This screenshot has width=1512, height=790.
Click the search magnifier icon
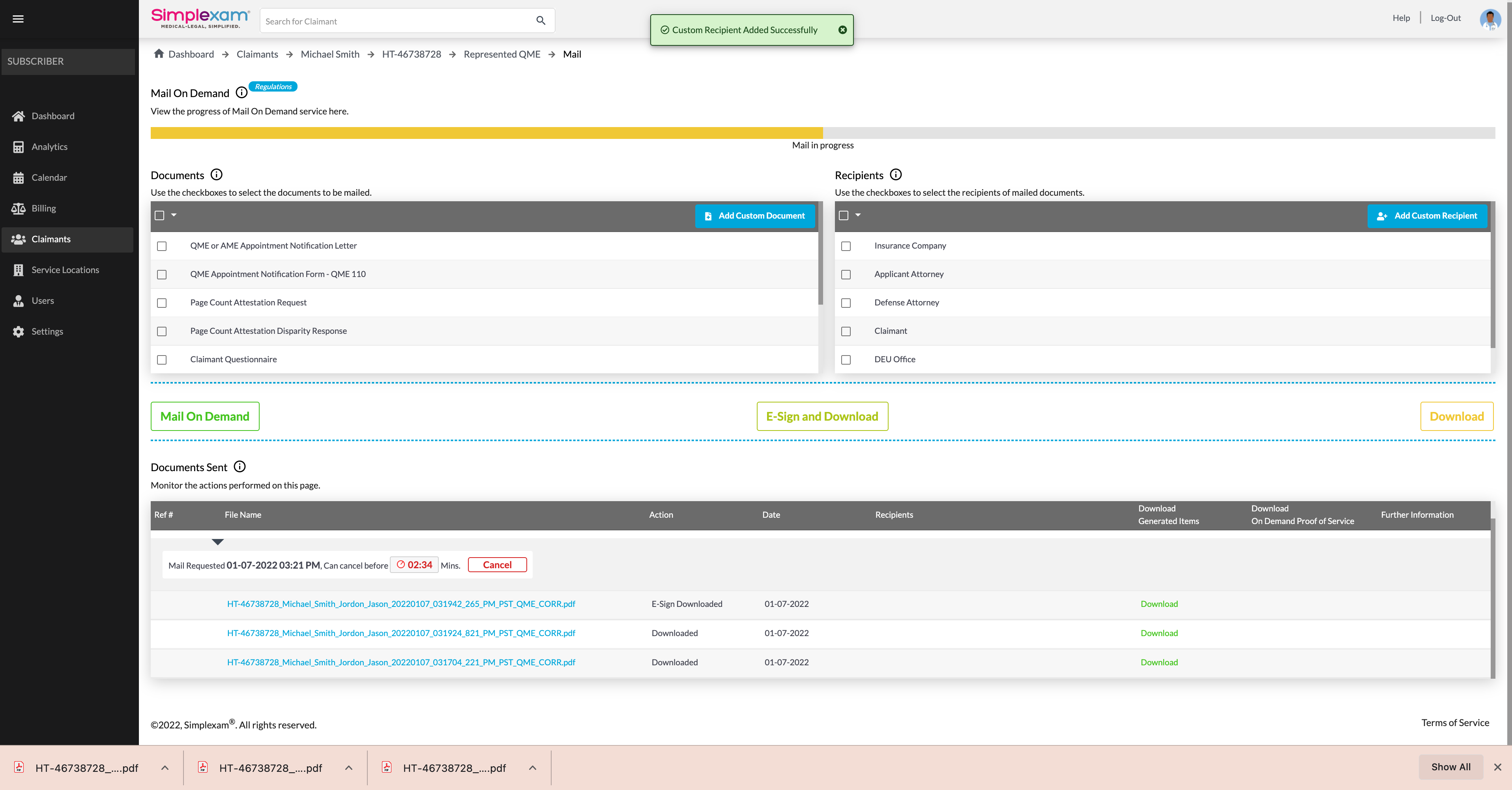541,21
